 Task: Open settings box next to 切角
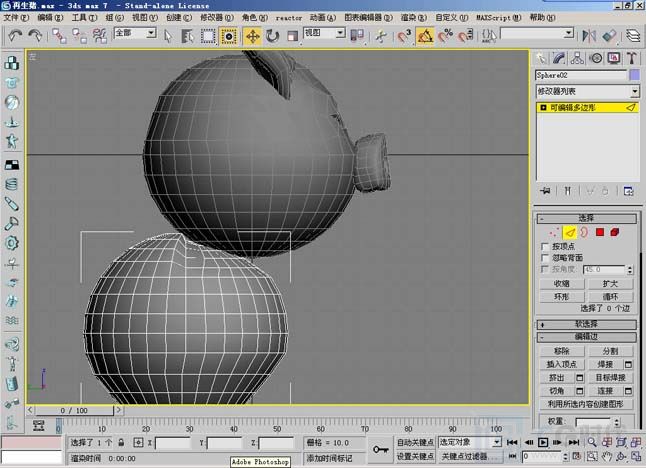(580, 391)
